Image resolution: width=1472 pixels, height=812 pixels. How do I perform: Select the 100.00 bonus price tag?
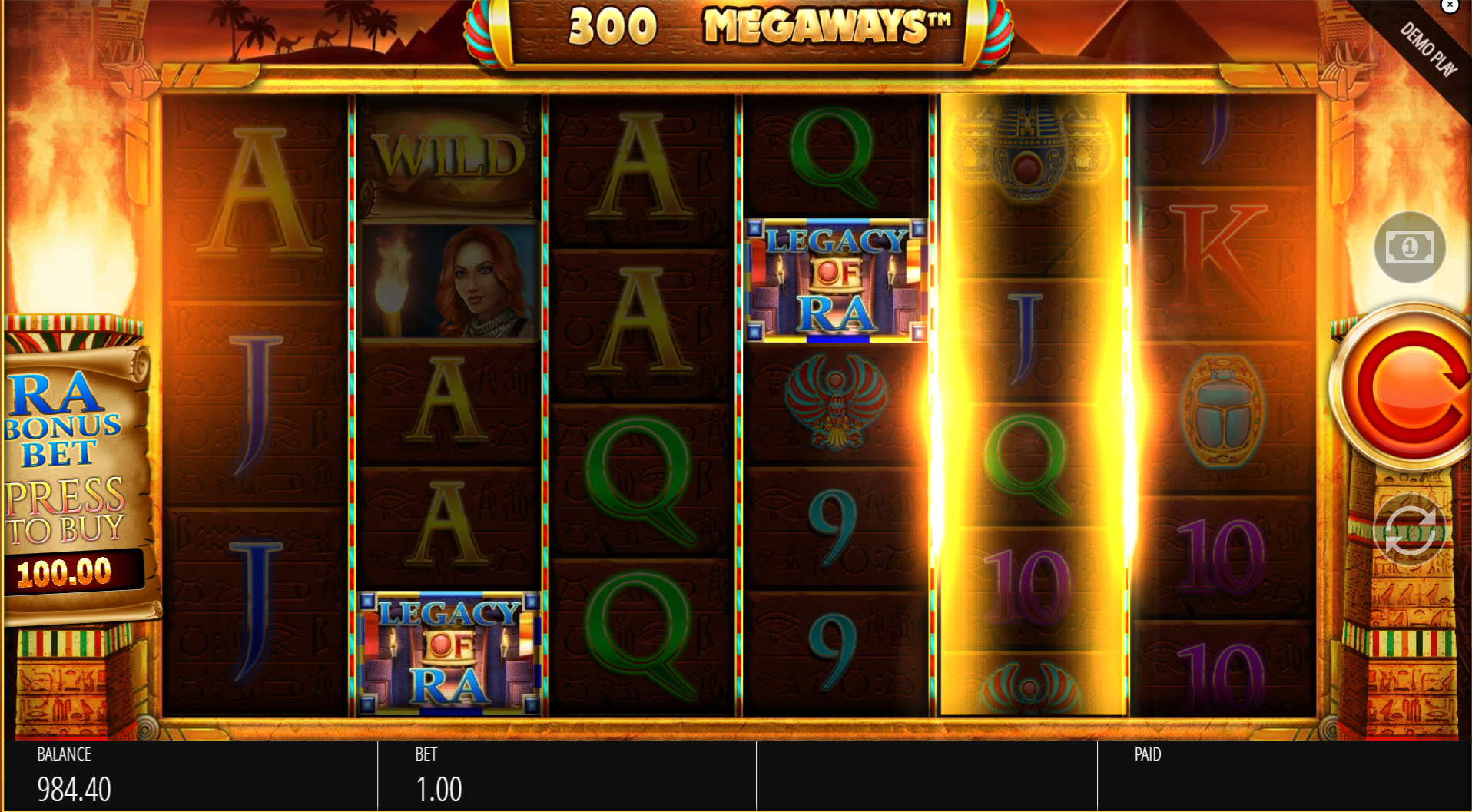click(72, 572)
